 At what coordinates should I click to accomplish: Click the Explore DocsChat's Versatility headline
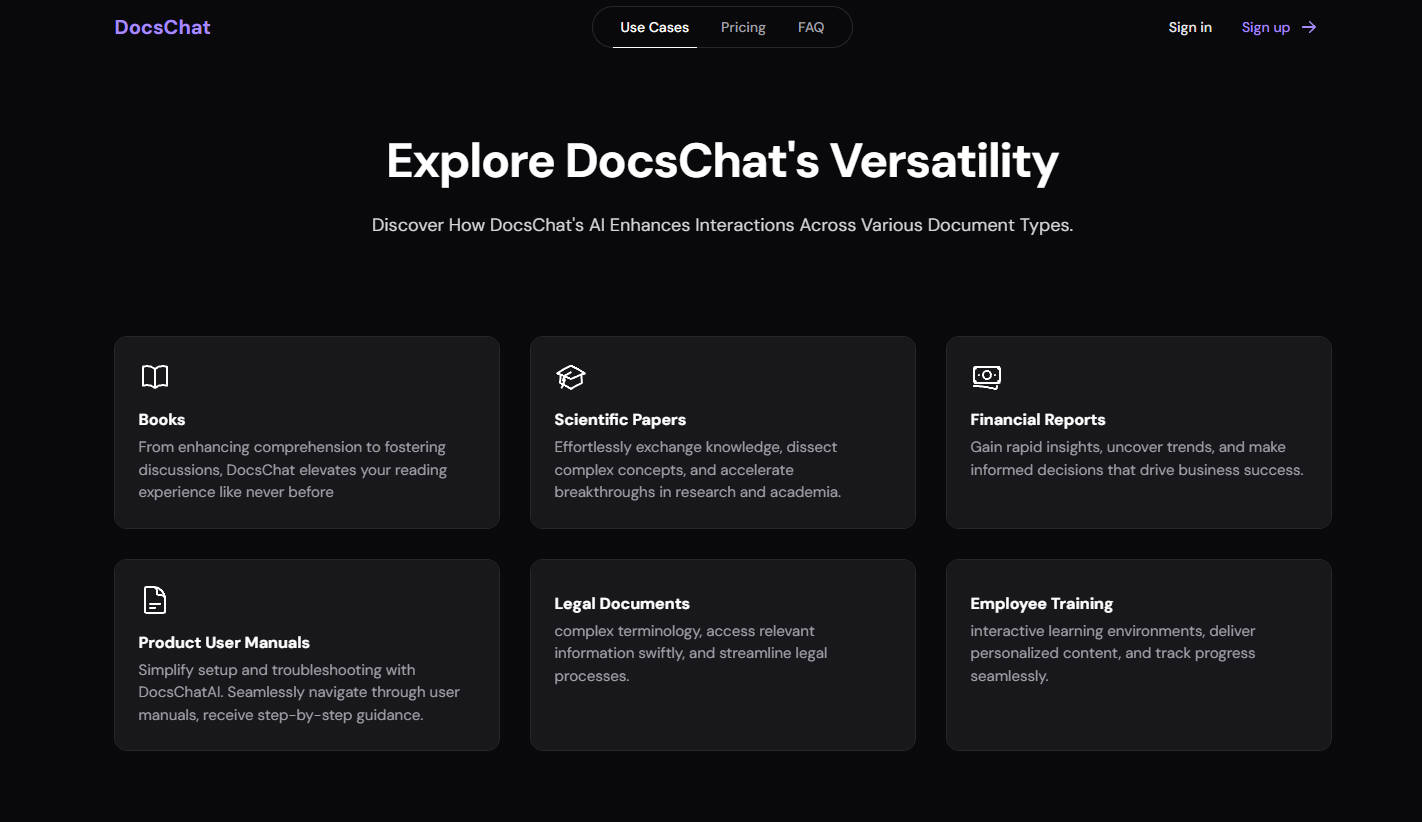pos(722,160)
